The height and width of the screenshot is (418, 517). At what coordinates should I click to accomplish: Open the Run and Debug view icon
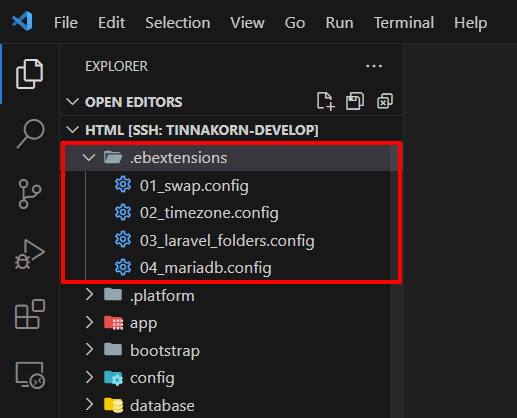tap(30, 254)
